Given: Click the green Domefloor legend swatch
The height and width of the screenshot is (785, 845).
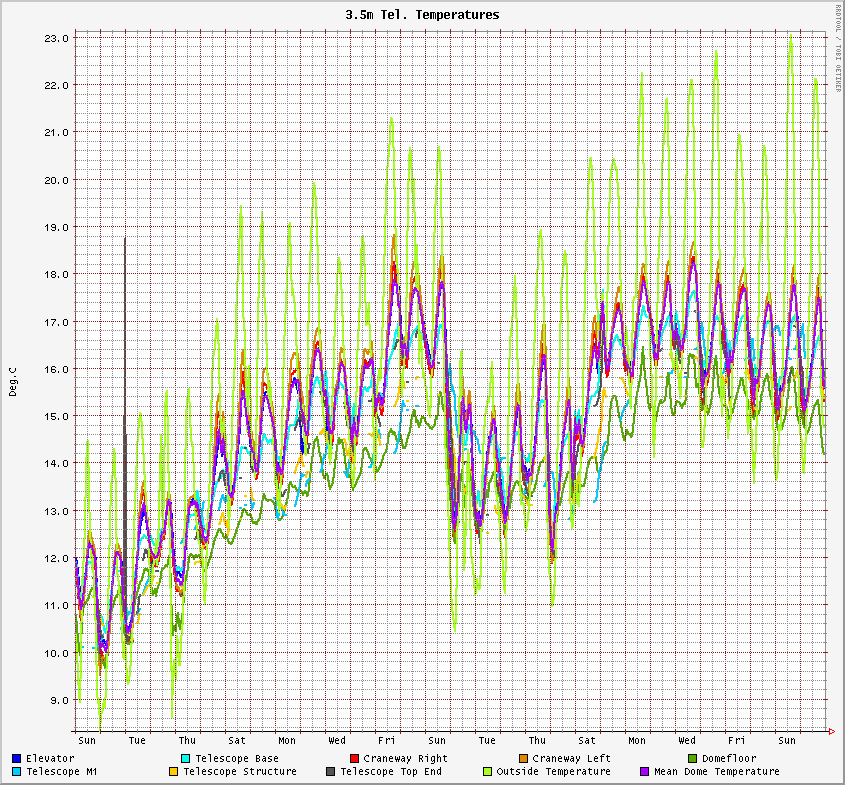Looking at the screenshot, I should coord(692,759).
